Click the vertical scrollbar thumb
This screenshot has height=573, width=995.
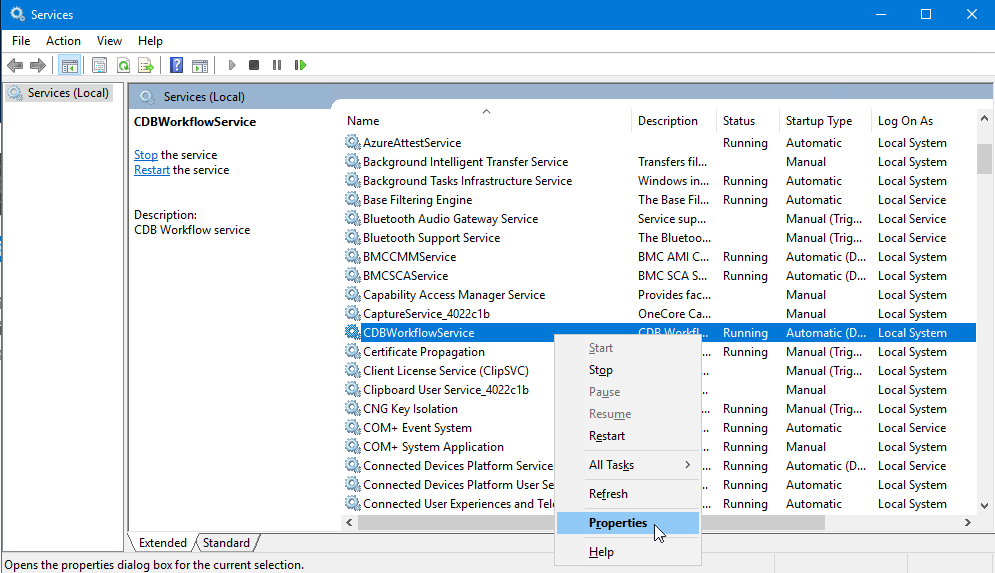click(984, 159)
